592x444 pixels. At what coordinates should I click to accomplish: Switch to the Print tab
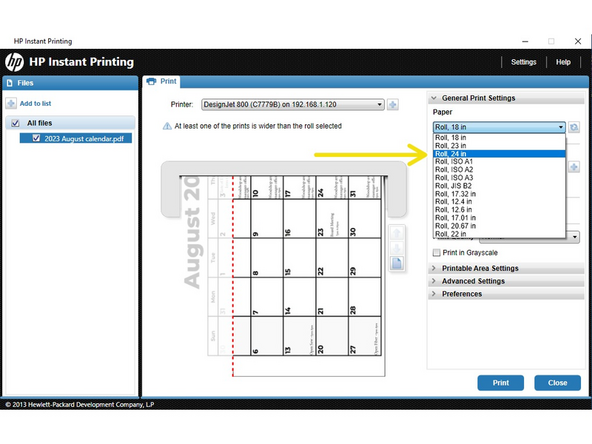coord(162,82)
